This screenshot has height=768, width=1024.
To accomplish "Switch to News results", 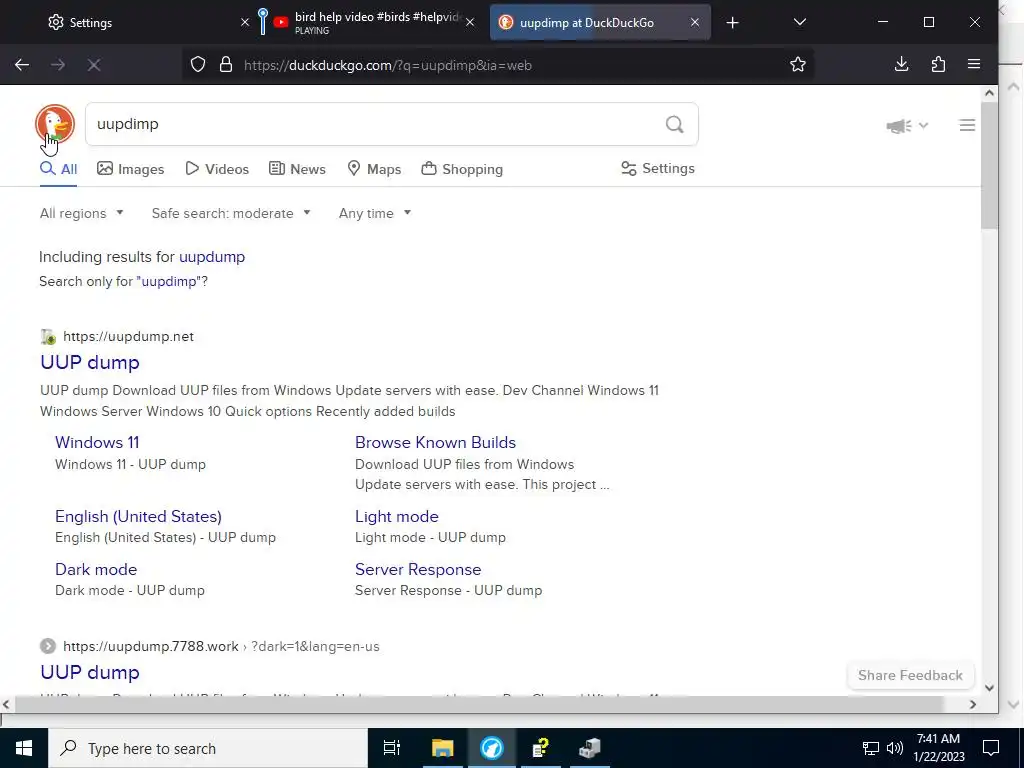I will pyautogui.click(x=297, y=169).
